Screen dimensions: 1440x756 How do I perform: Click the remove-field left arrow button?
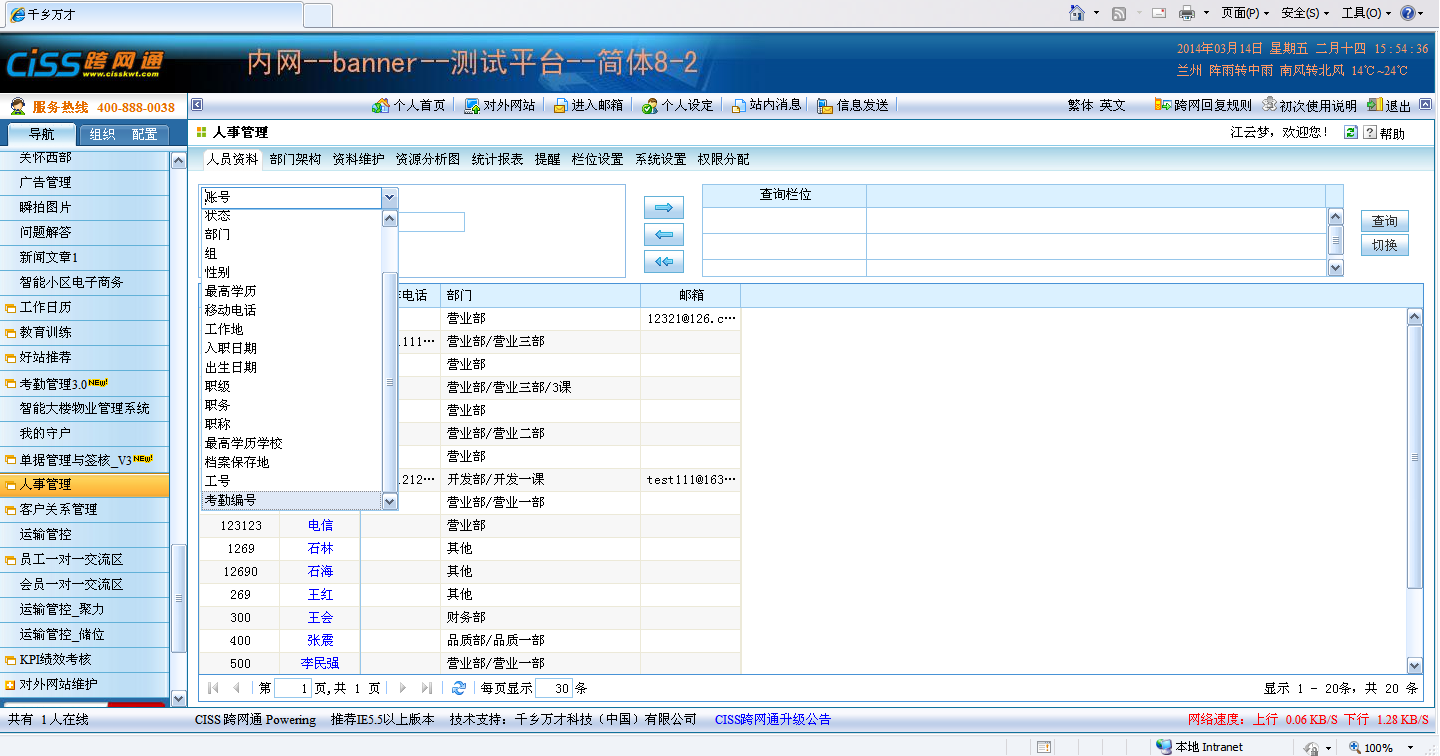coord(664,236)
